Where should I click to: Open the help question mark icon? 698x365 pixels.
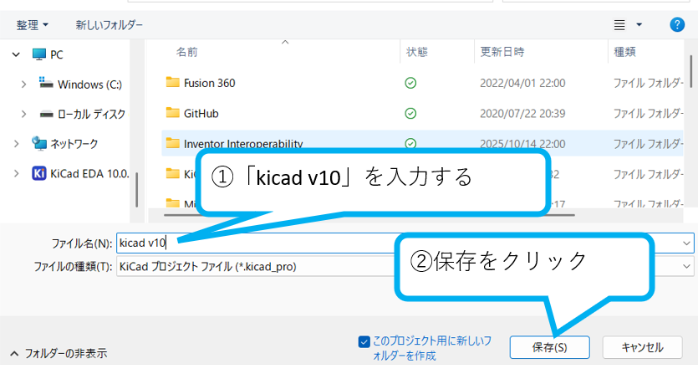pos(677,25)
